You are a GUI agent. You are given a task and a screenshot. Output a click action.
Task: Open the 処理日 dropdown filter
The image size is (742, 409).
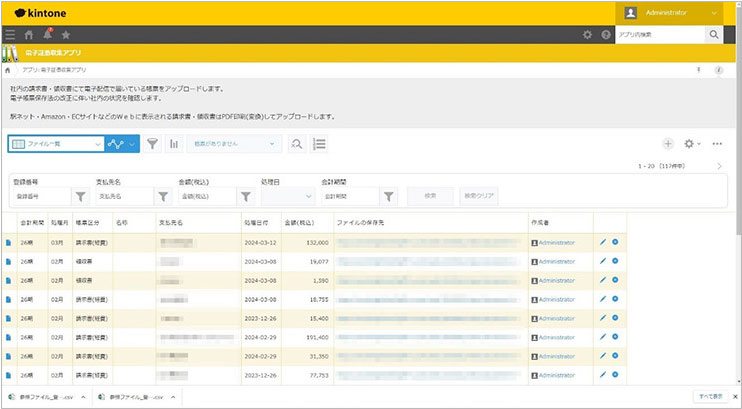click(x=288, y=196)
